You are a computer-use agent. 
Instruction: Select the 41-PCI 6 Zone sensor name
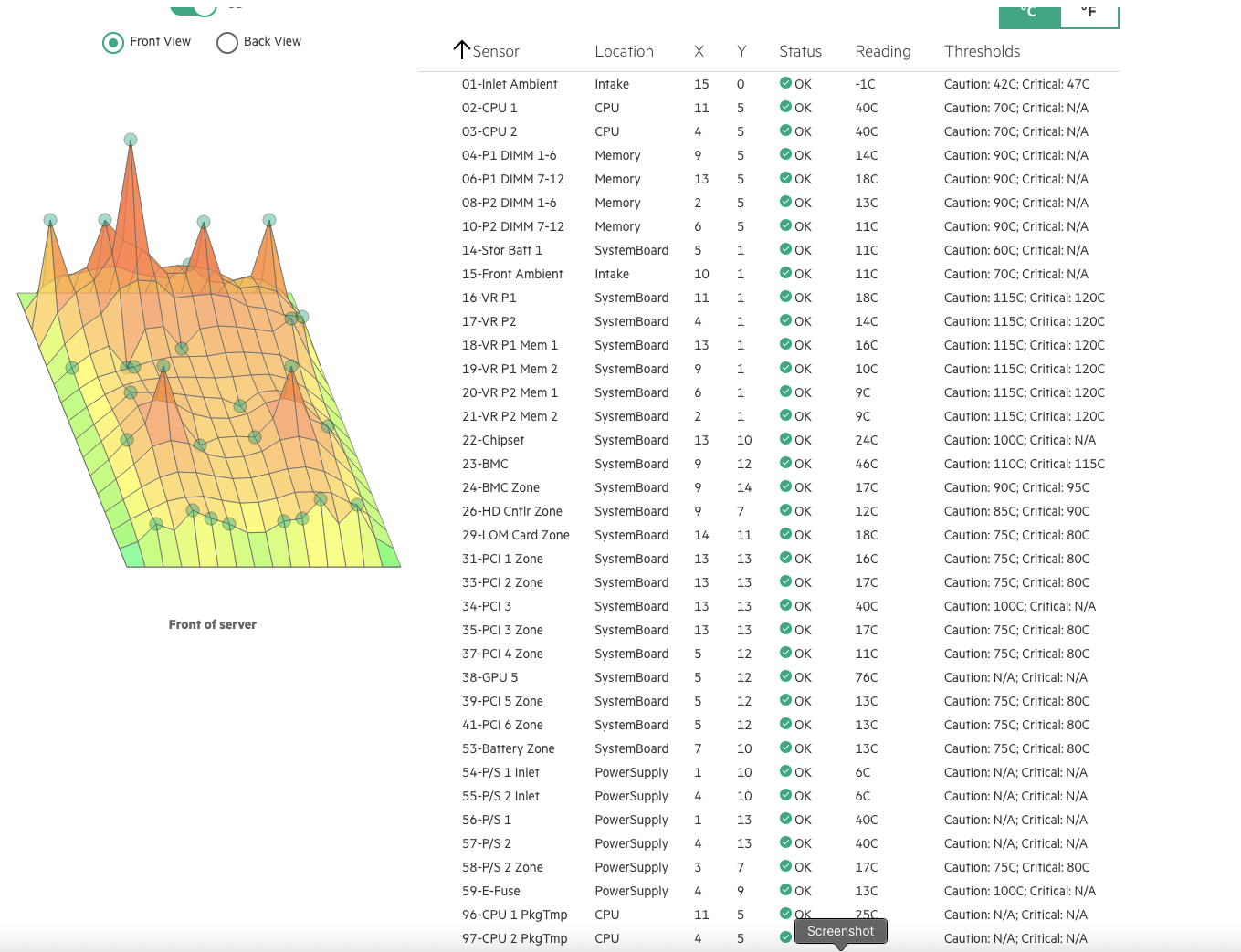point(502,725)
